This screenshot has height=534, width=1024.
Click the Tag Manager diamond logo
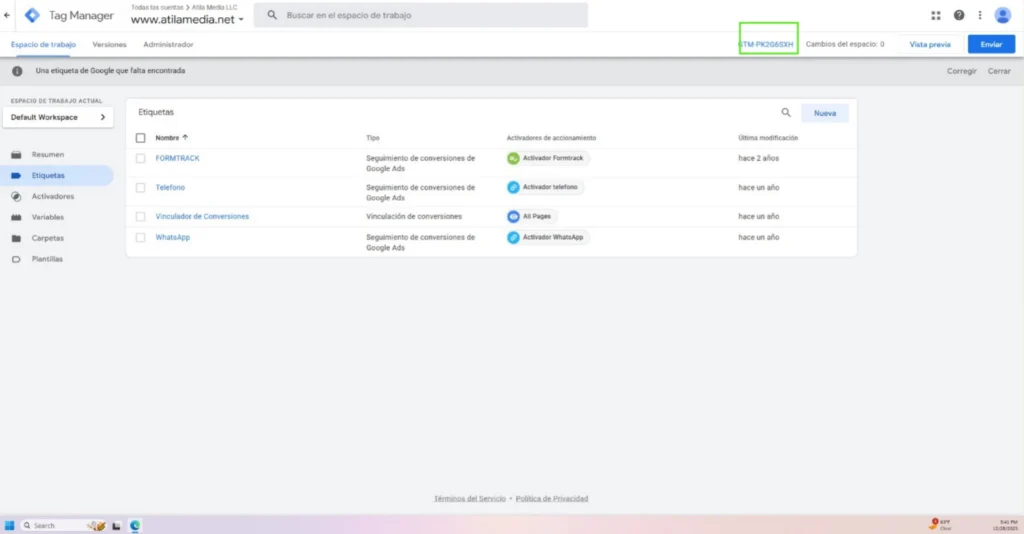click(32, 15)
